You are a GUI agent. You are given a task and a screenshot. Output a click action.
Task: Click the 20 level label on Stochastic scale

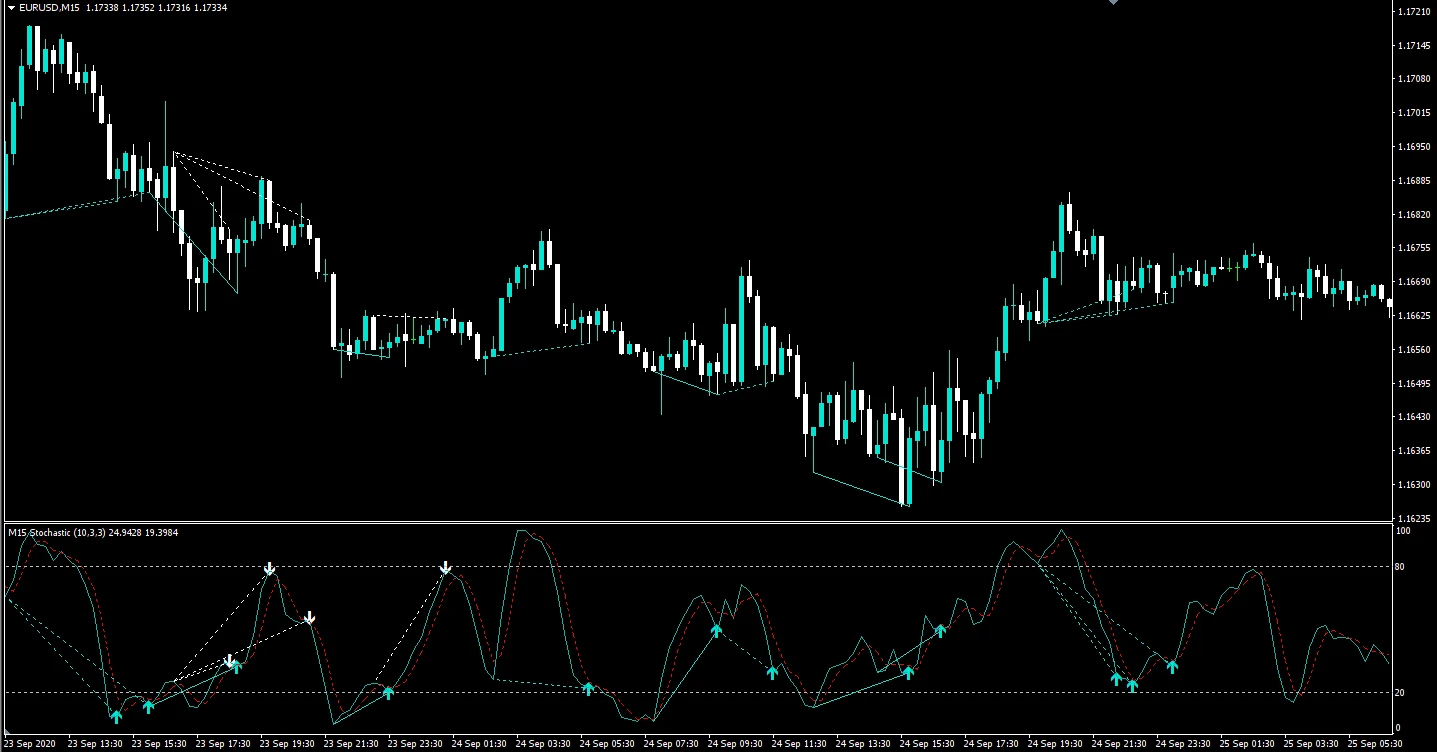pos(1402,692)
